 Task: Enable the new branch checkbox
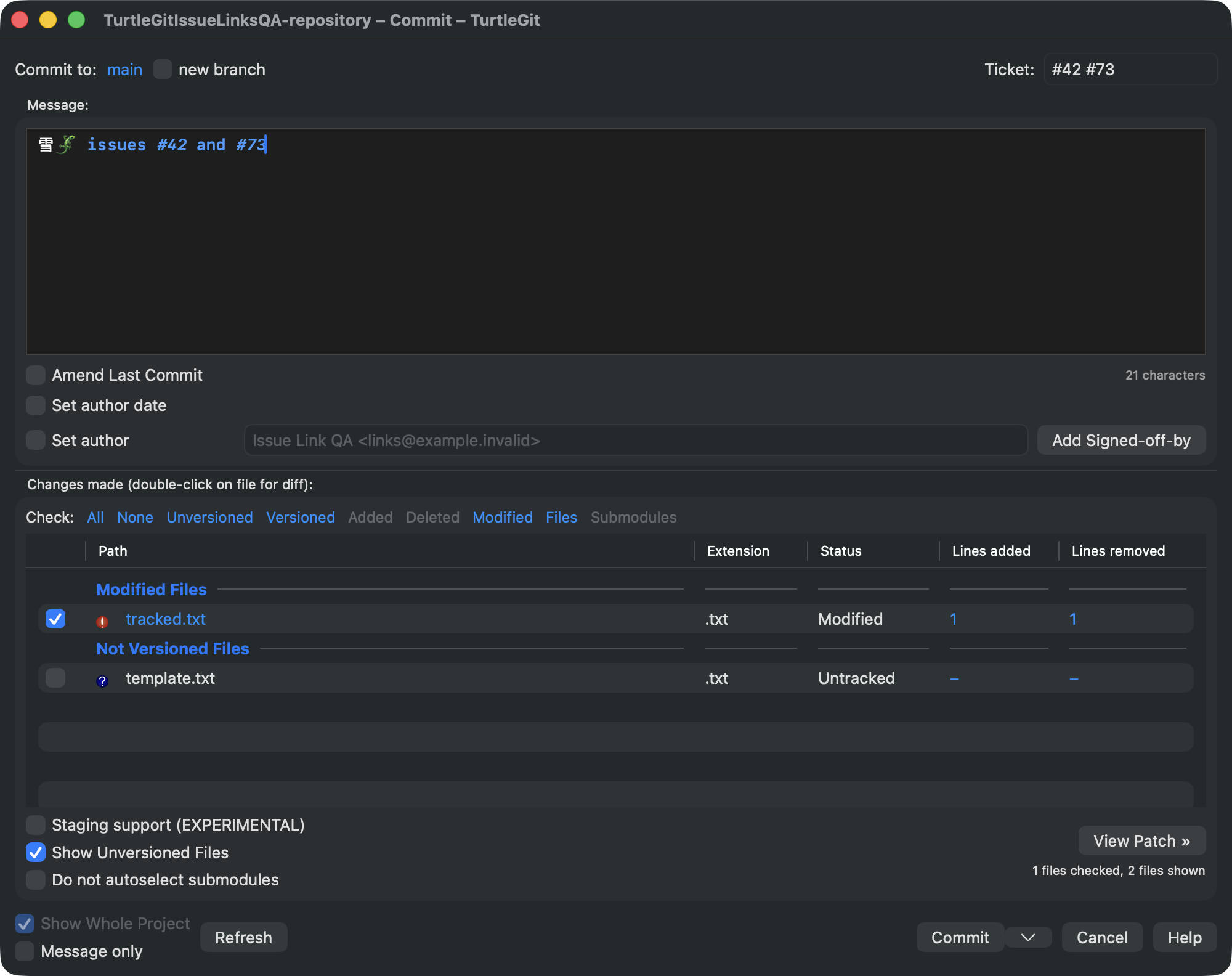tap(163, 69)
